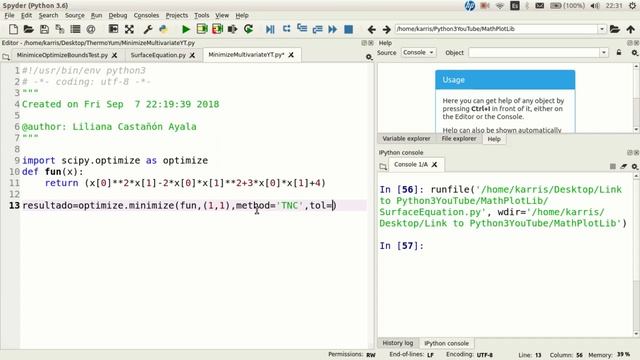Open the system volume indicator
This screenshot has width=640, height=360.
pos(595,6)
